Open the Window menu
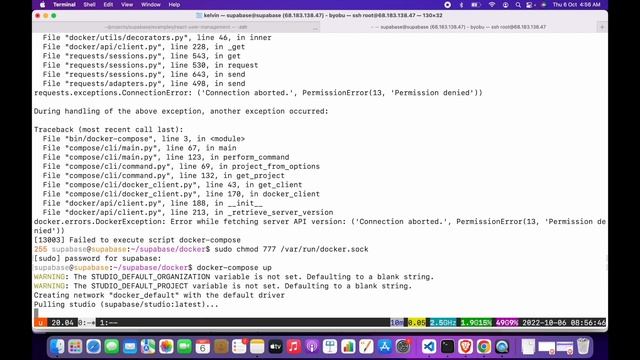This screenshot has height=360, width=640. [x=151, y=5]
